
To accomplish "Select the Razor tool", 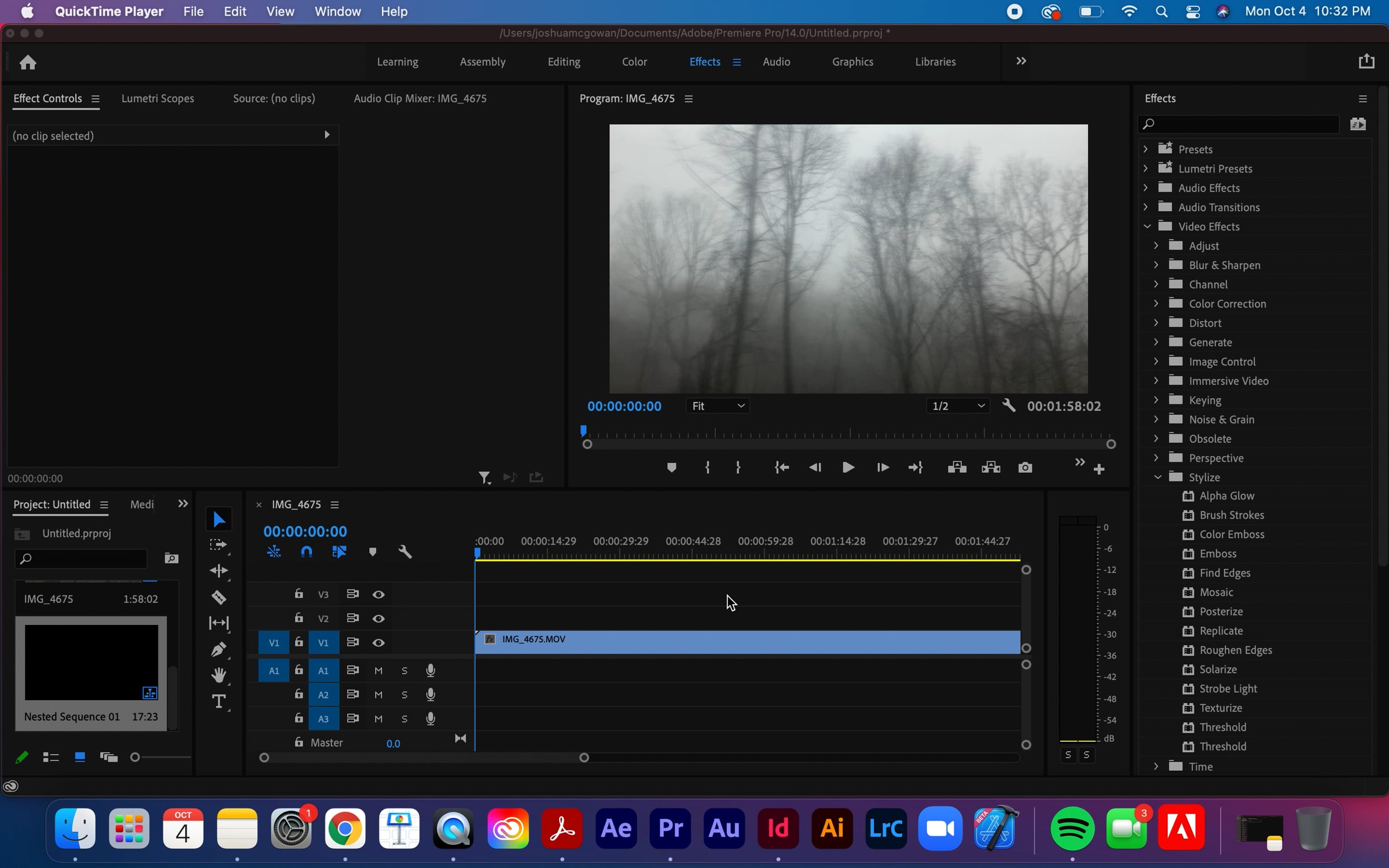I will click(219, 597).
